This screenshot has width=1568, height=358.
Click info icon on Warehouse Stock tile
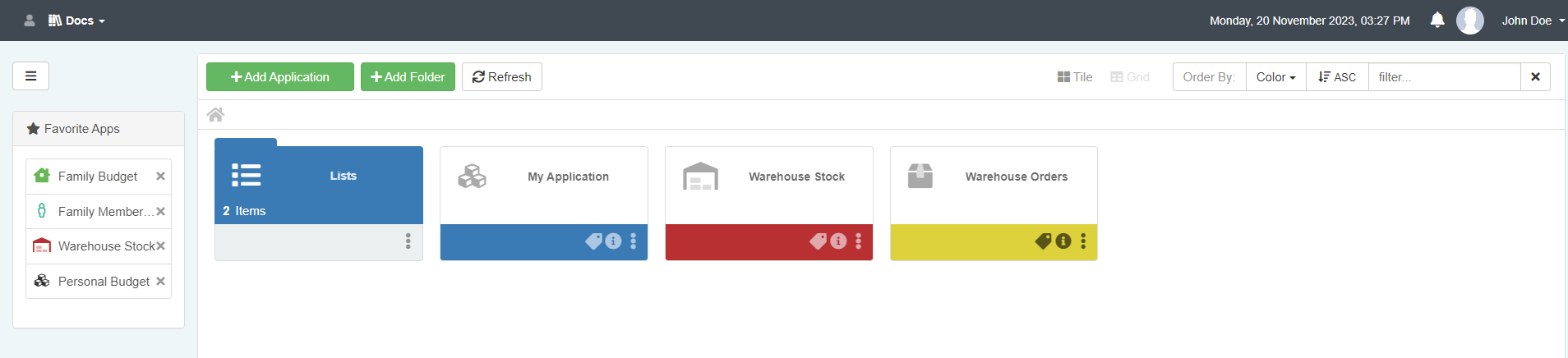pyautogui.click(x=838, y=241)
